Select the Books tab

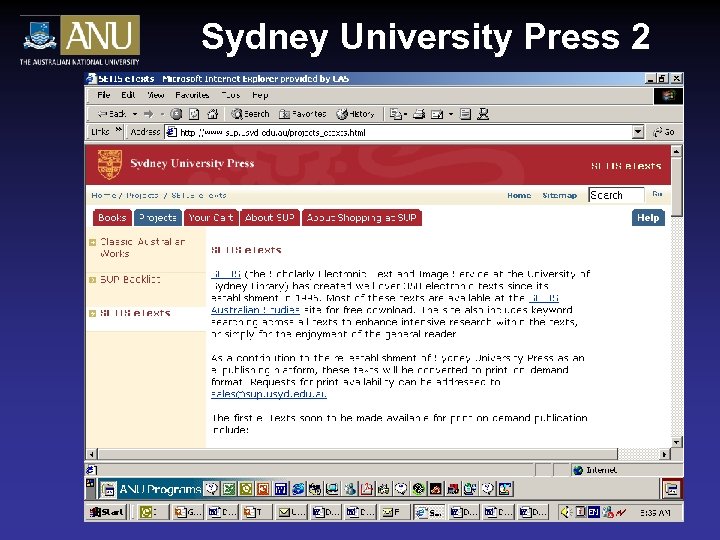point(112,218)
